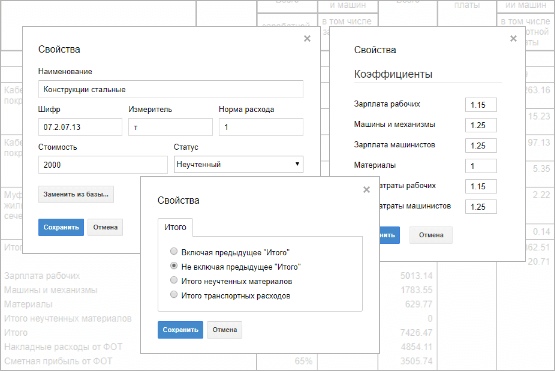Click the partially hidden save button in Коэффициенты dialog
Viewport: 555px width, 371px height.
(x=390, y=235)
